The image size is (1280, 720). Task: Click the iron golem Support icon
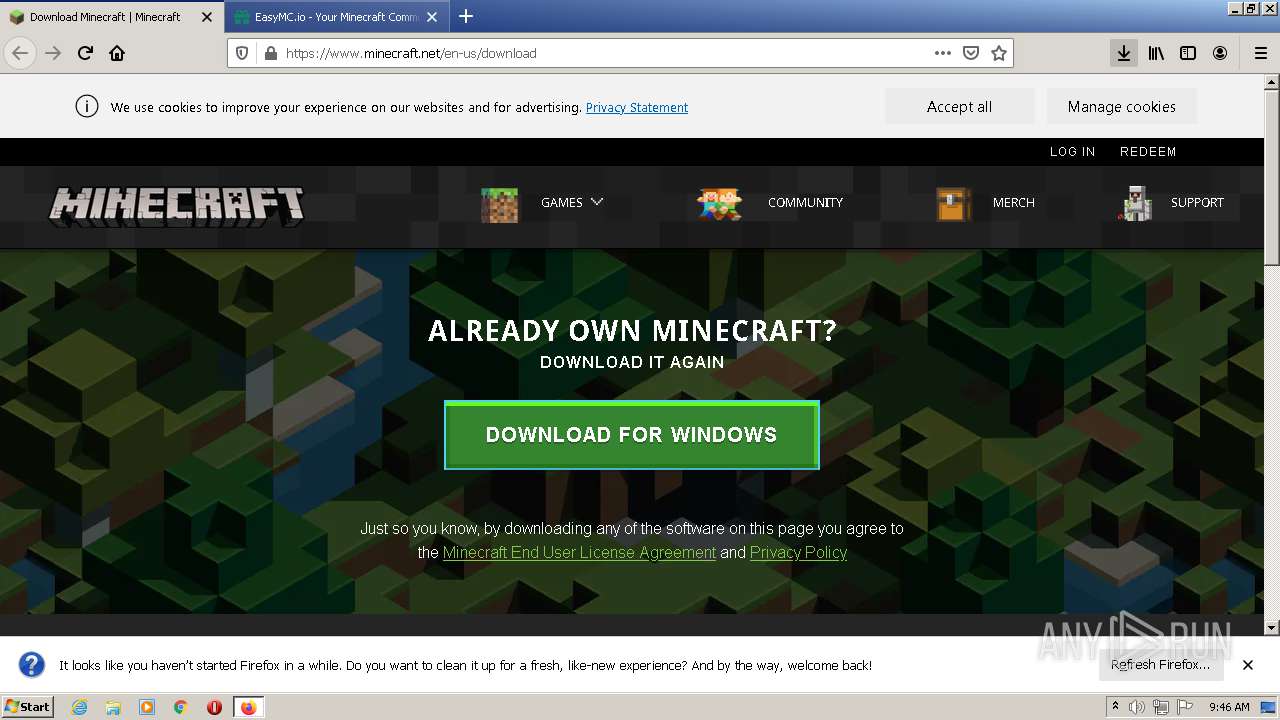[1135, 203]
